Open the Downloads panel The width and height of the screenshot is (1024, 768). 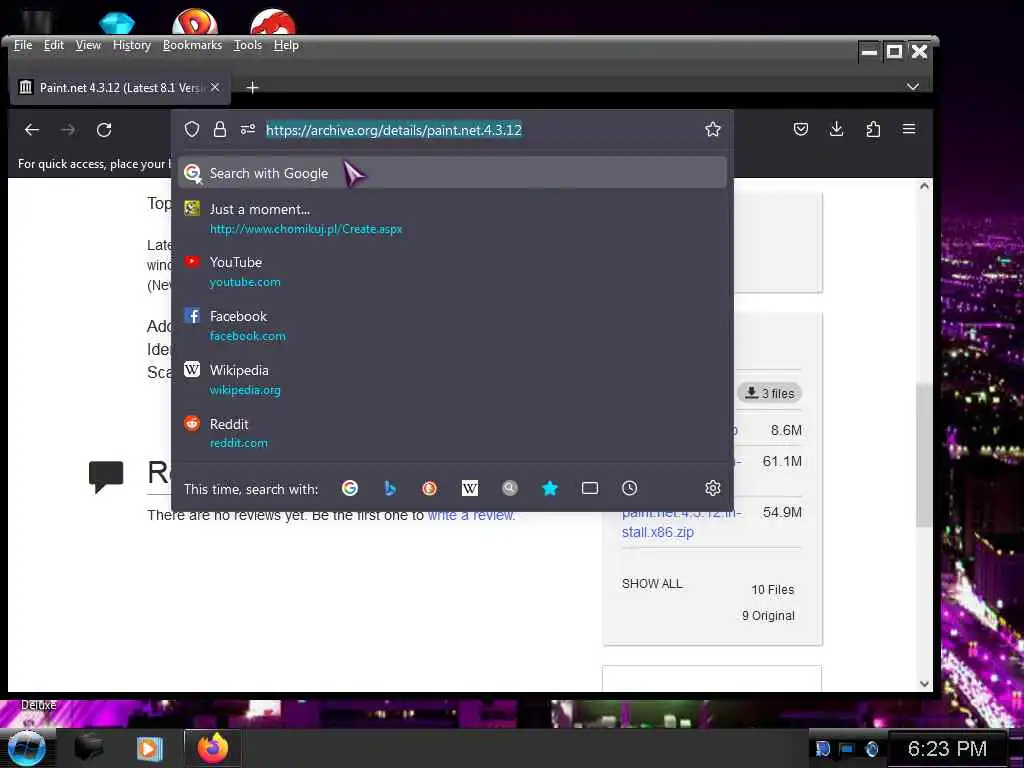(837, 129)
